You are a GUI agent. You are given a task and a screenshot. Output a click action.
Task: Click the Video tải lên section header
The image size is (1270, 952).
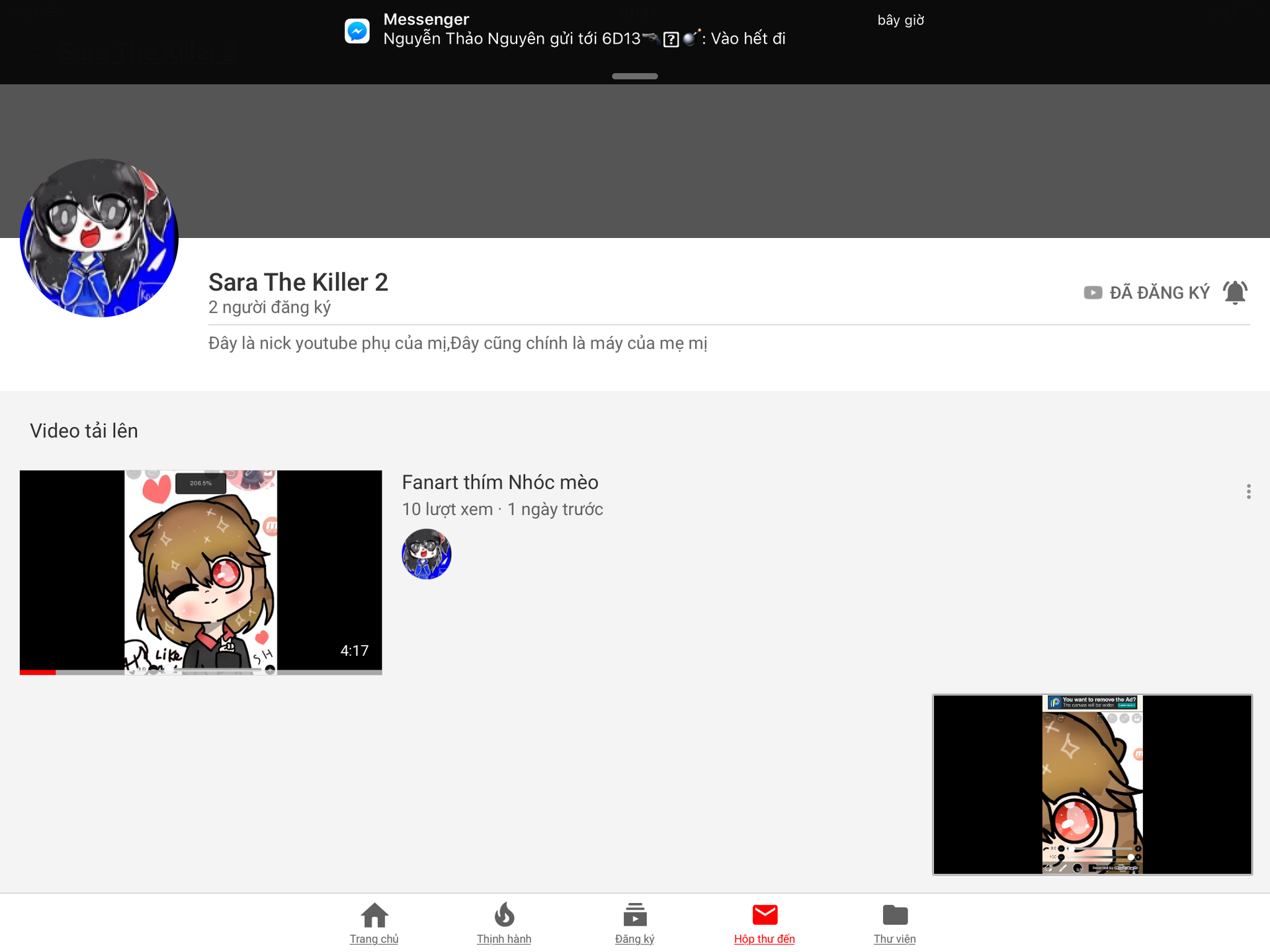pyautogui.click(x=84, y=430)
